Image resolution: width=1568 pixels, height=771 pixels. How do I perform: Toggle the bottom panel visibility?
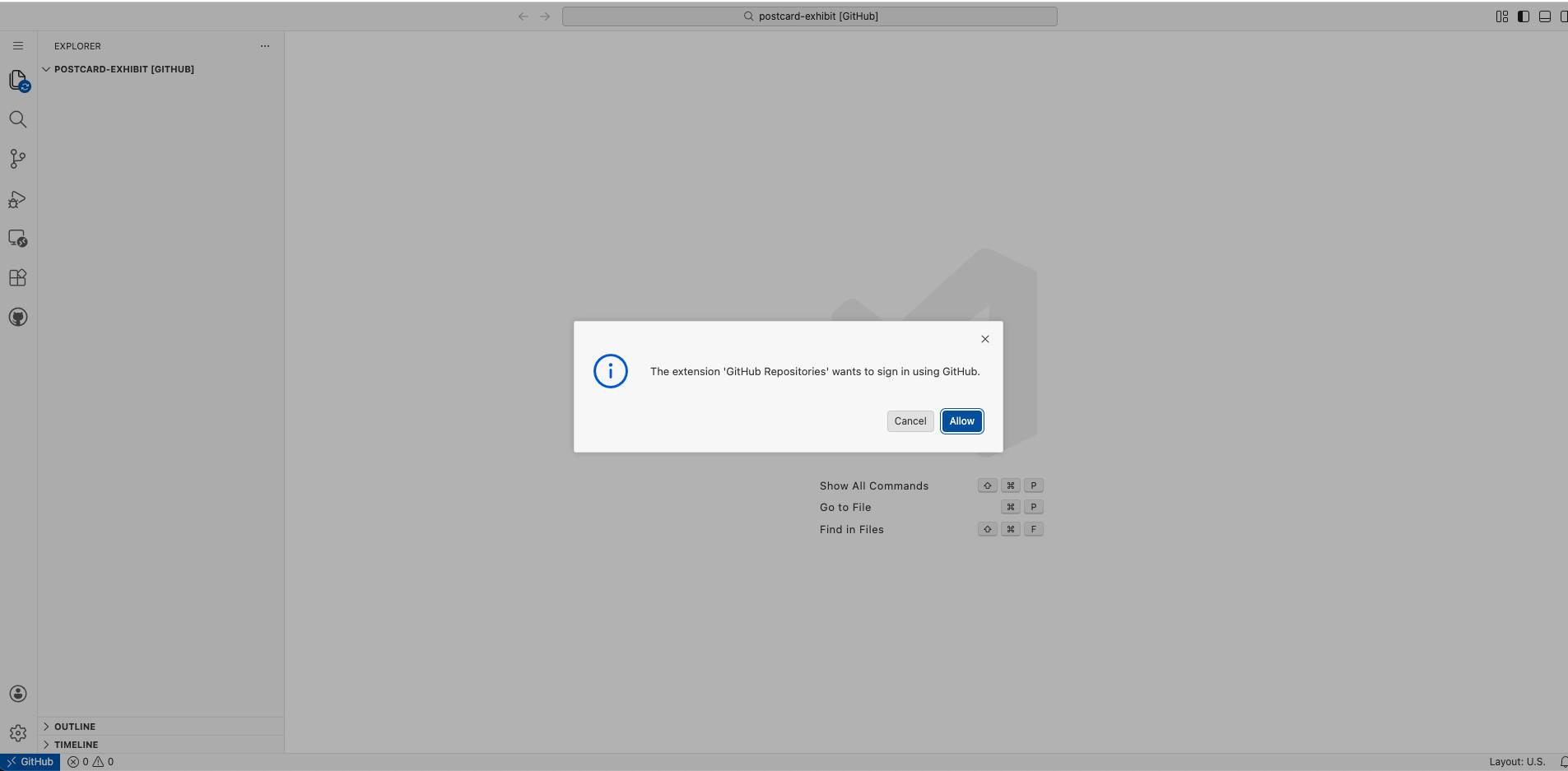point(1545,16)
